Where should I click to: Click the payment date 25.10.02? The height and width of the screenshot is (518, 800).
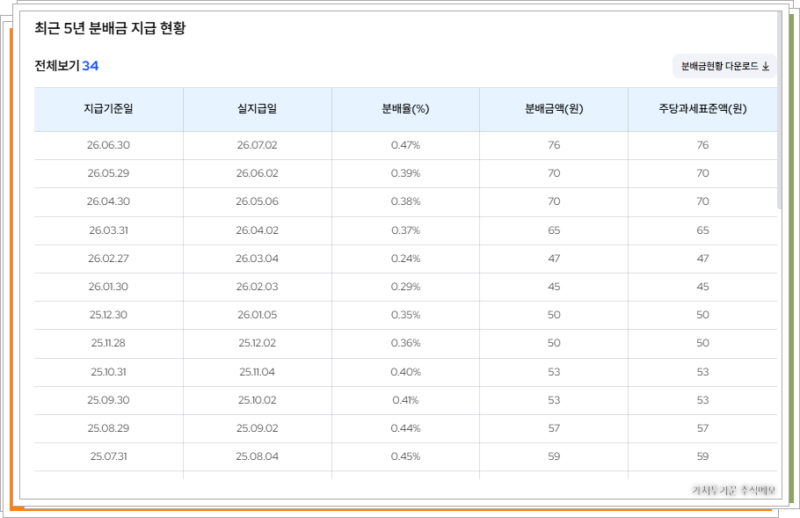point(257,400)
